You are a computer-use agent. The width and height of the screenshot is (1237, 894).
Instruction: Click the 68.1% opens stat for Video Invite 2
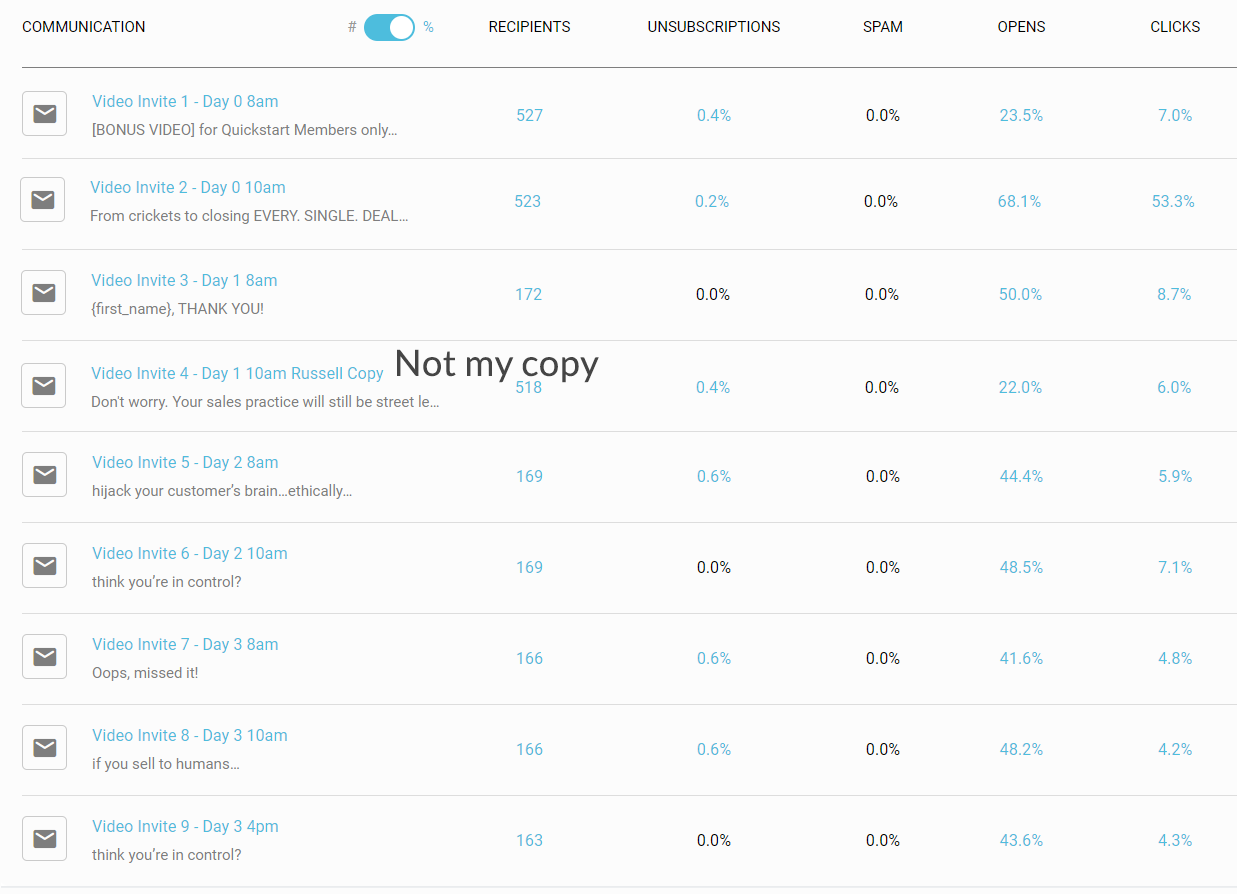point(1021,201)
